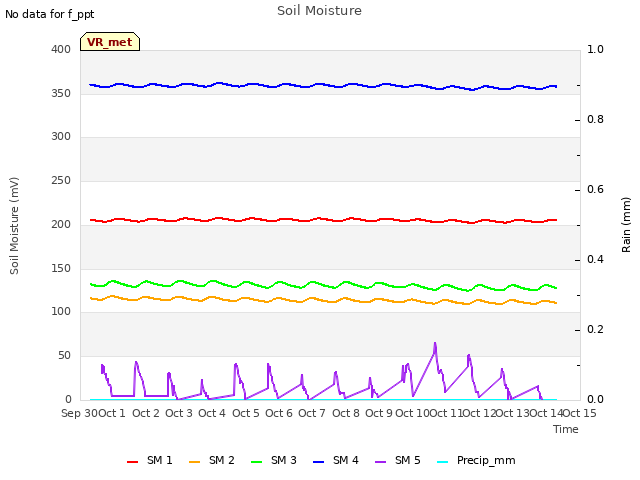
Task: Click the blue SM 4 legend swatch
Action: (x=319, y=462)
